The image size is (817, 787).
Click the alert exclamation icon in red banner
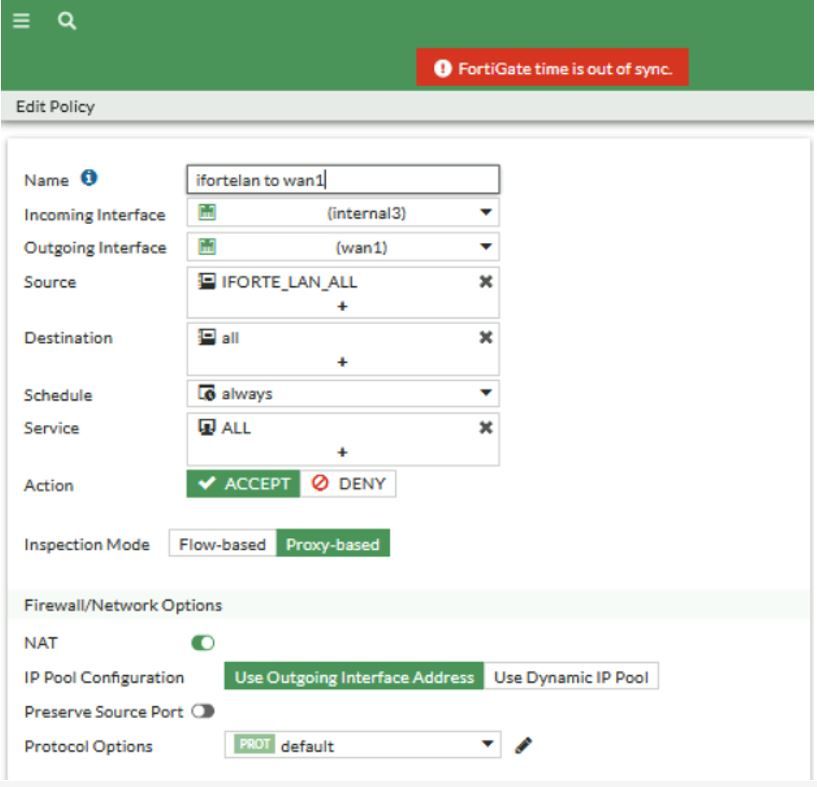coord(442,68)
